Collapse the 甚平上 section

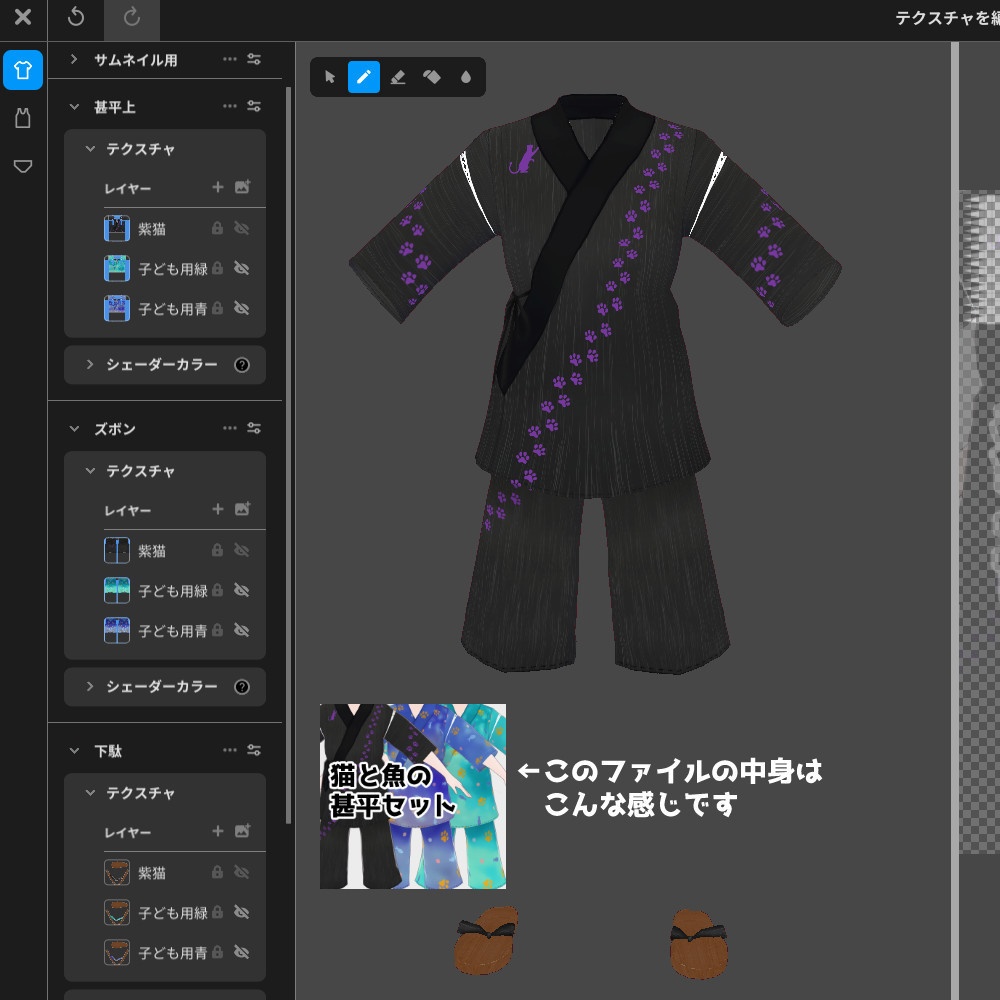pos(73,106)
